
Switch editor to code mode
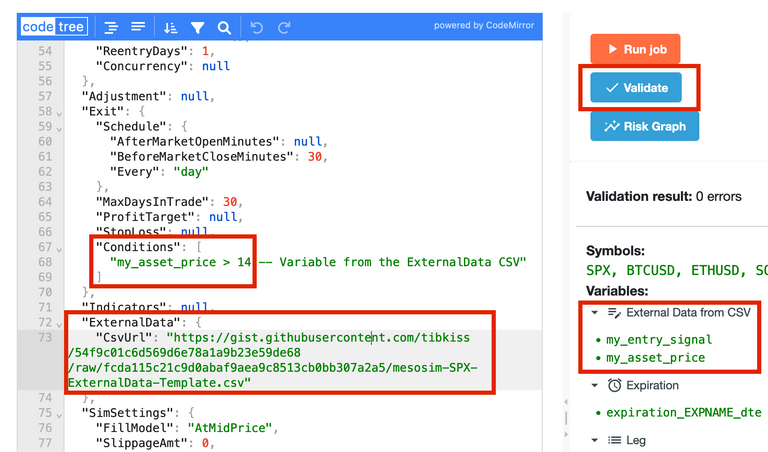point(36,27)
